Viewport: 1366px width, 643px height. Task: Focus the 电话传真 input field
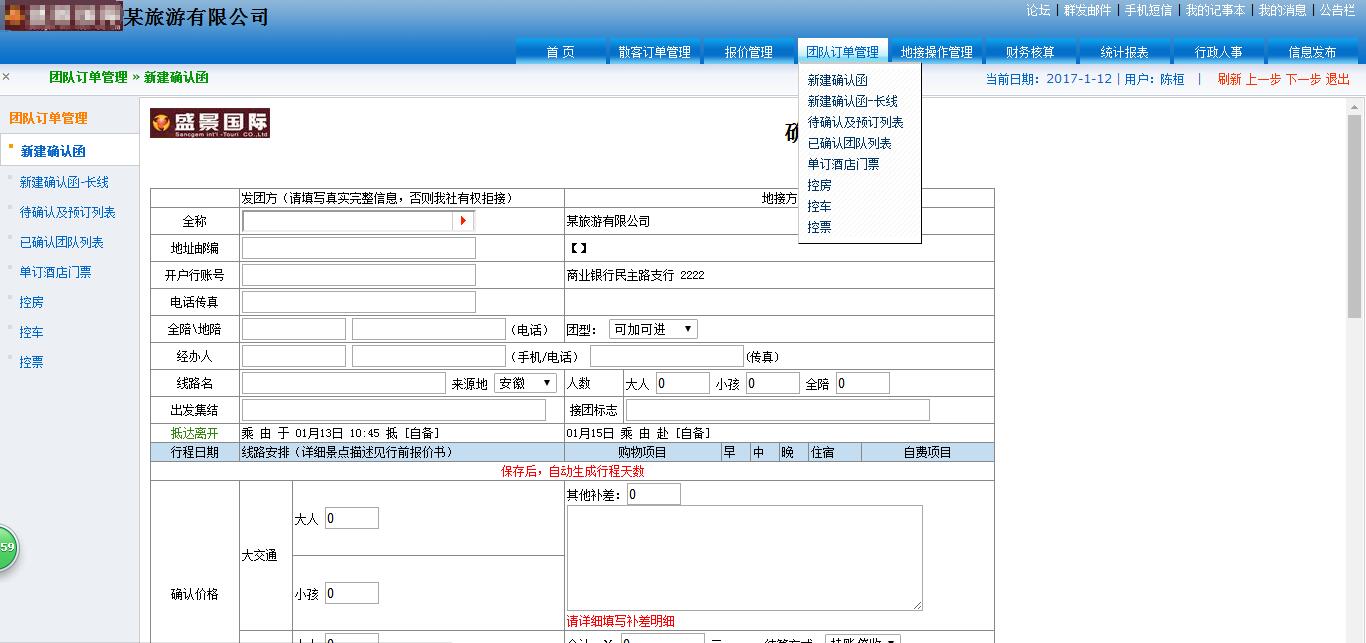(x=359, y=302)
